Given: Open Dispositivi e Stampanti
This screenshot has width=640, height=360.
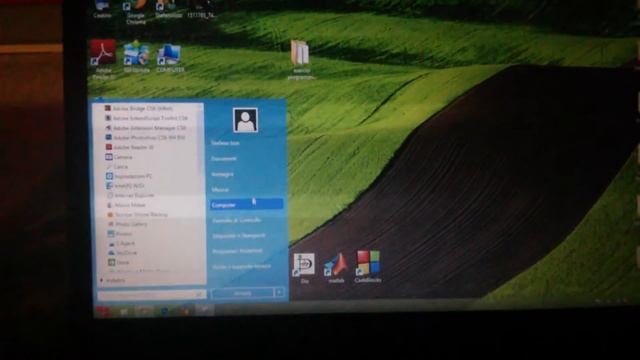Looking at the screenshot, I should [239, 236].
